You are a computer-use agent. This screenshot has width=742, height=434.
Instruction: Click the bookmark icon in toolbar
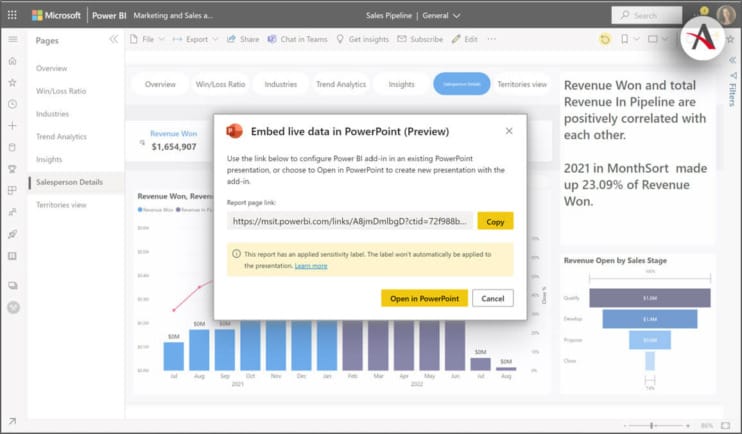[x=625, y=39]
